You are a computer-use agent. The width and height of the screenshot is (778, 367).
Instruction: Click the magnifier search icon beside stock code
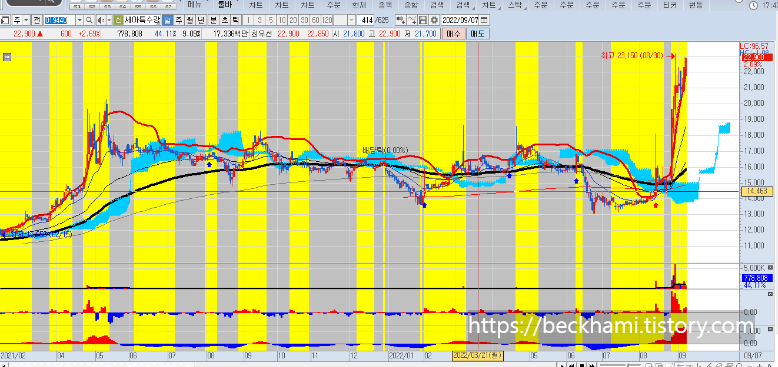(x=89, y=20)
